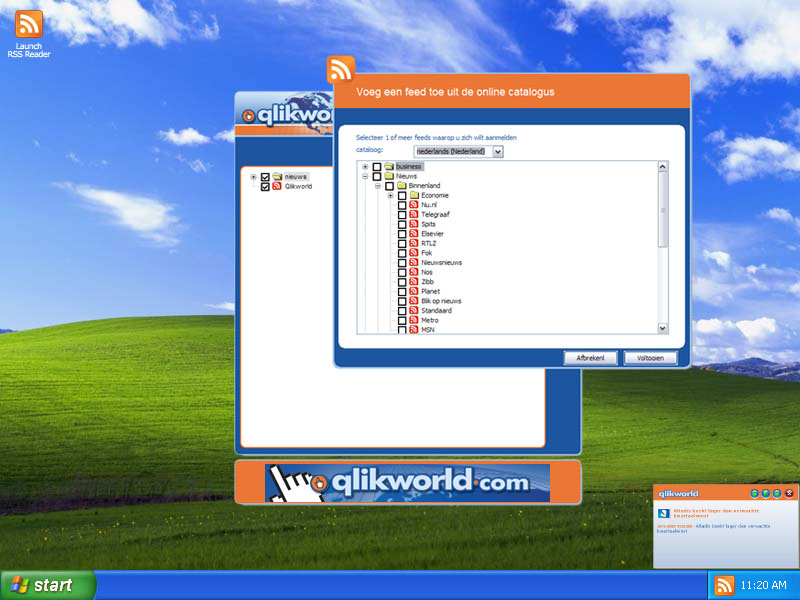Click the first green button in qlikworld popup
Screen dimensions: 800x600
click(x=754, y=493)
